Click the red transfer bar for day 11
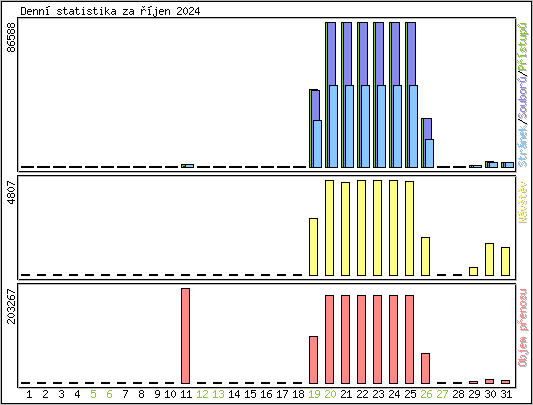 (x=186, y=336)
